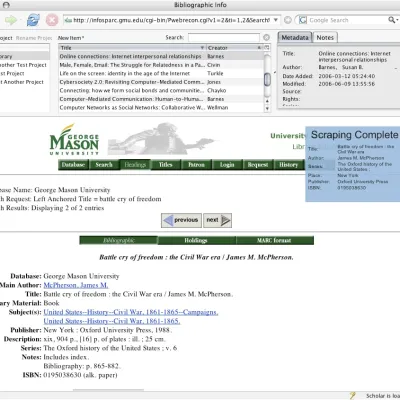Click the Title value in Metadata panel

tap(354, 57)
